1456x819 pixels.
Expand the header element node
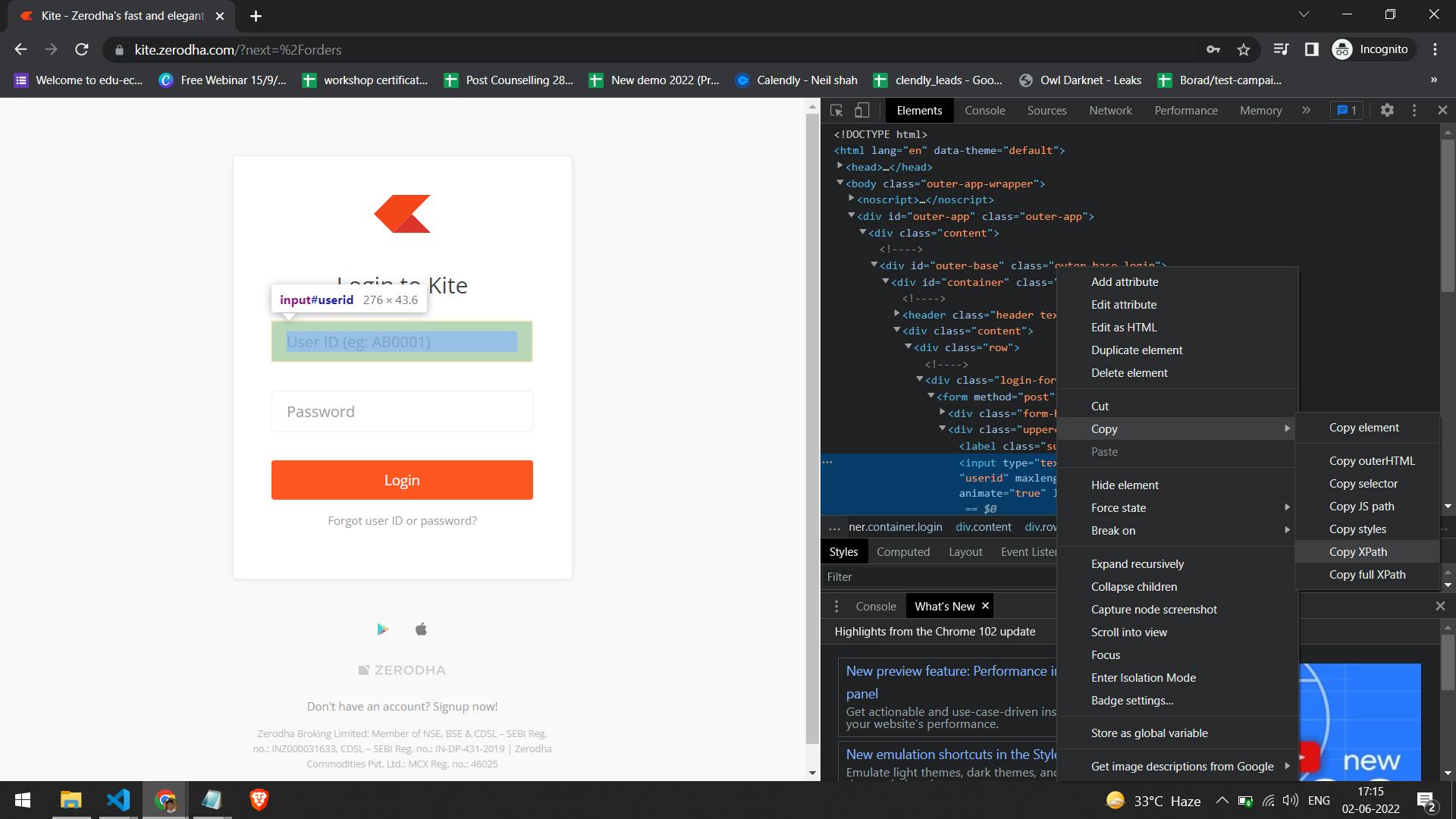(x=897, y=314)
